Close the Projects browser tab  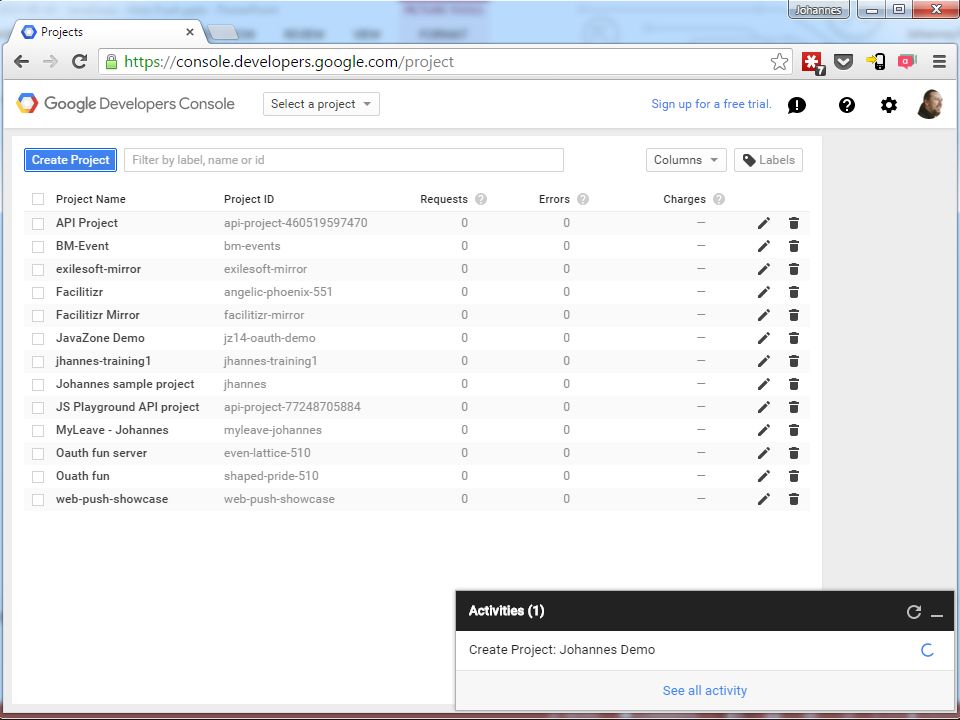pyautogui.click(x=190, y=32)
